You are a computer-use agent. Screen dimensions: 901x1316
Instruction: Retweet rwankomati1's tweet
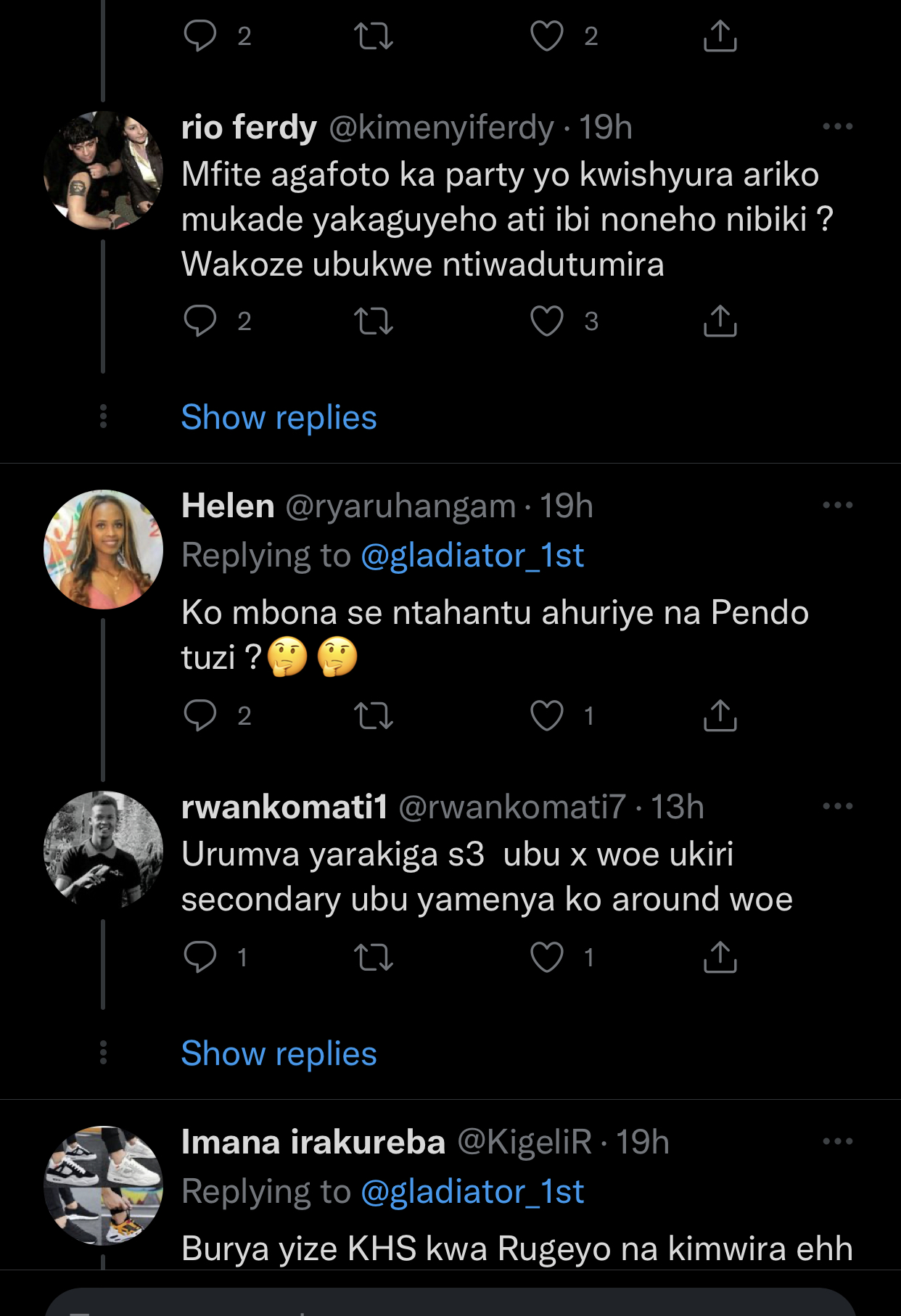374,957
